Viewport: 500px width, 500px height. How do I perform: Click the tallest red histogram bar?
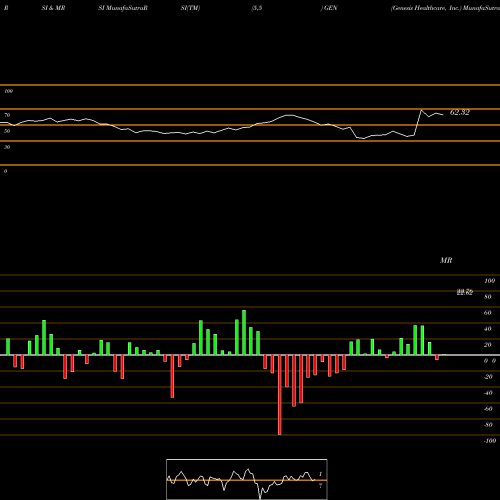(x=279, y=395)
